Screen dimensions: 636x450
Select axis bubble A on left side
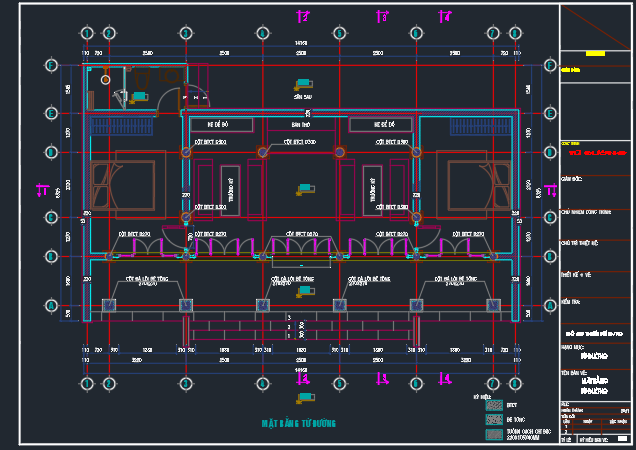click(51, 306)
